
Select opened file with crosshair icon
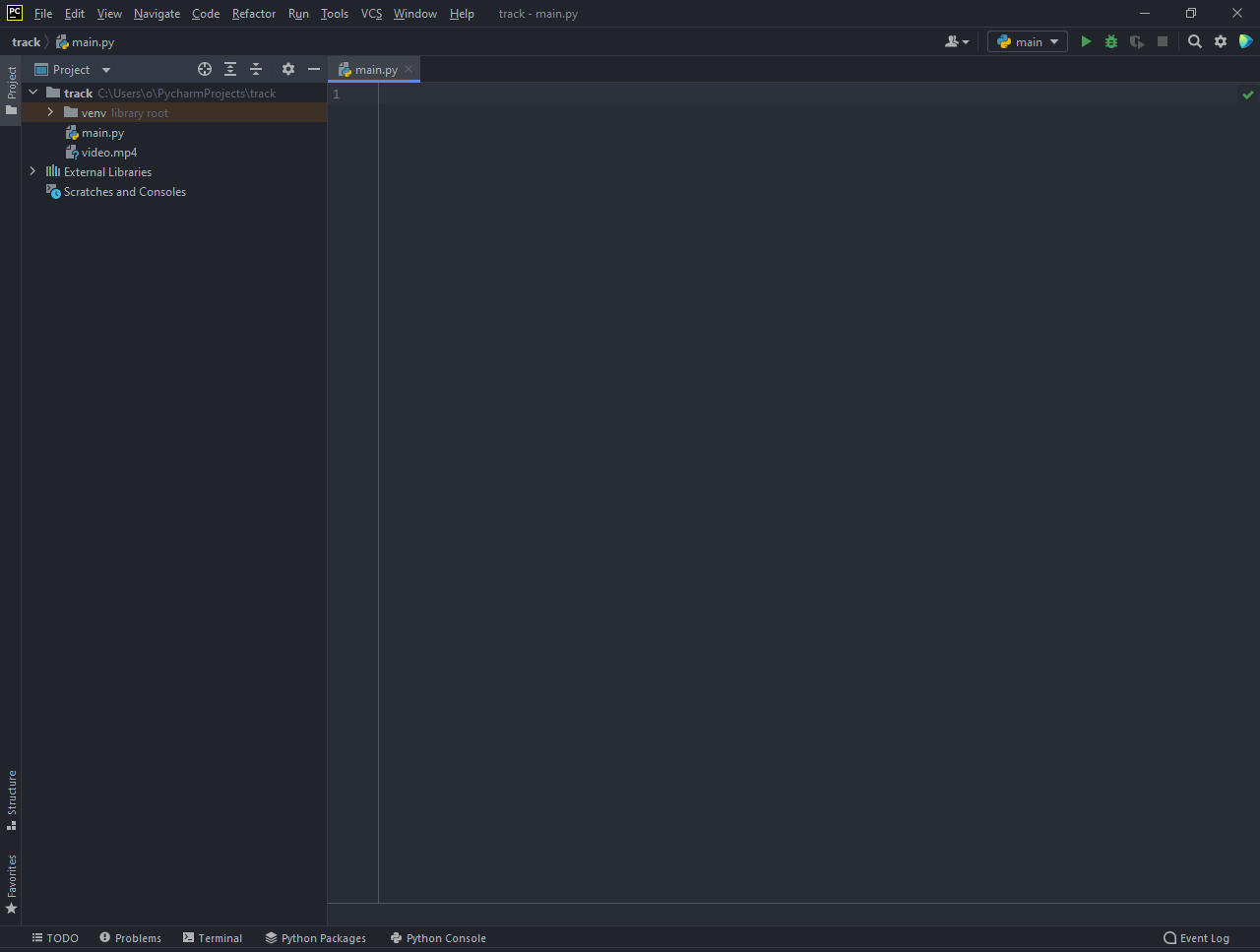point(205,69)
